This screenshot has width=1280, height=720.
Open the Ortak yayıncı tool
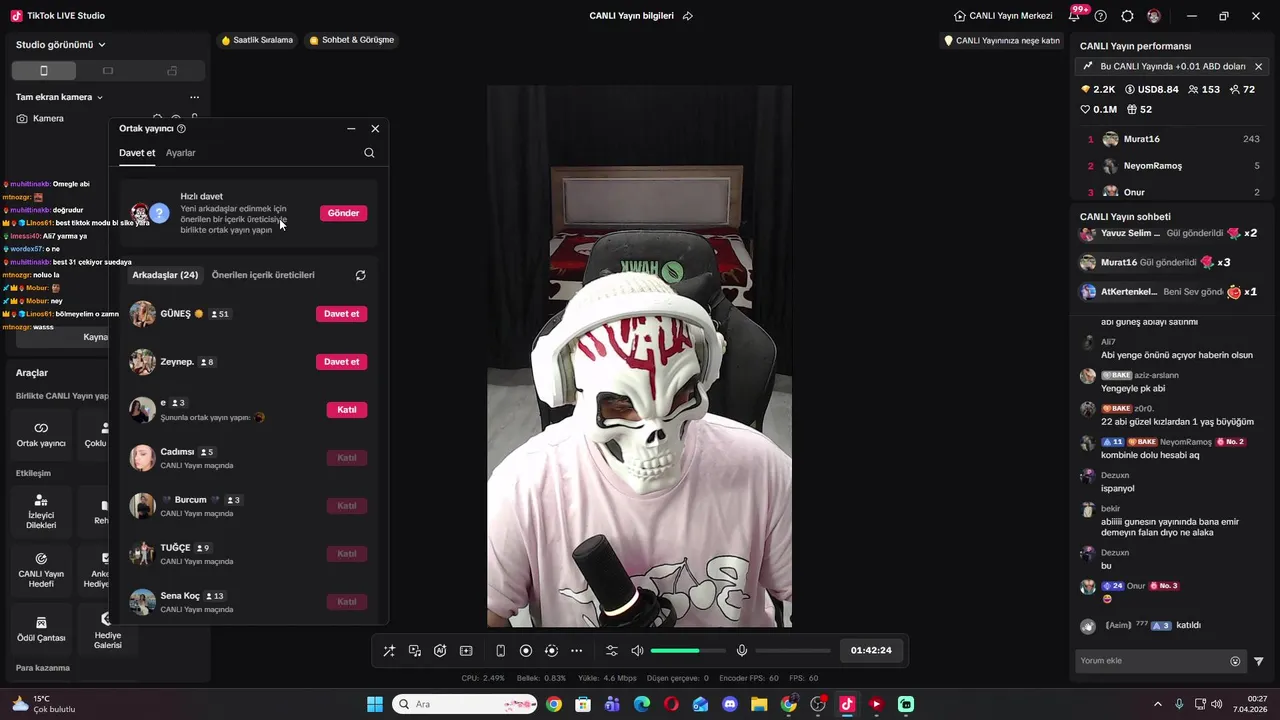coord(41,435)
